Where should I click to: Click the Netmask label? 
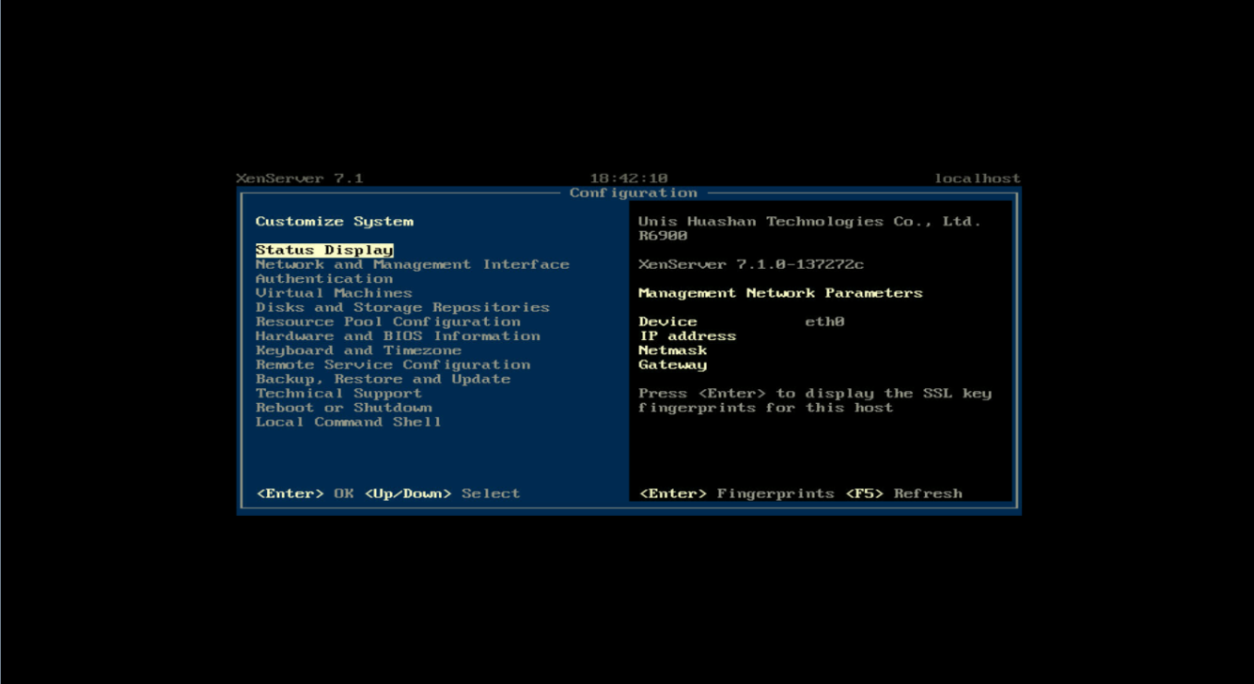coord(673,350)
